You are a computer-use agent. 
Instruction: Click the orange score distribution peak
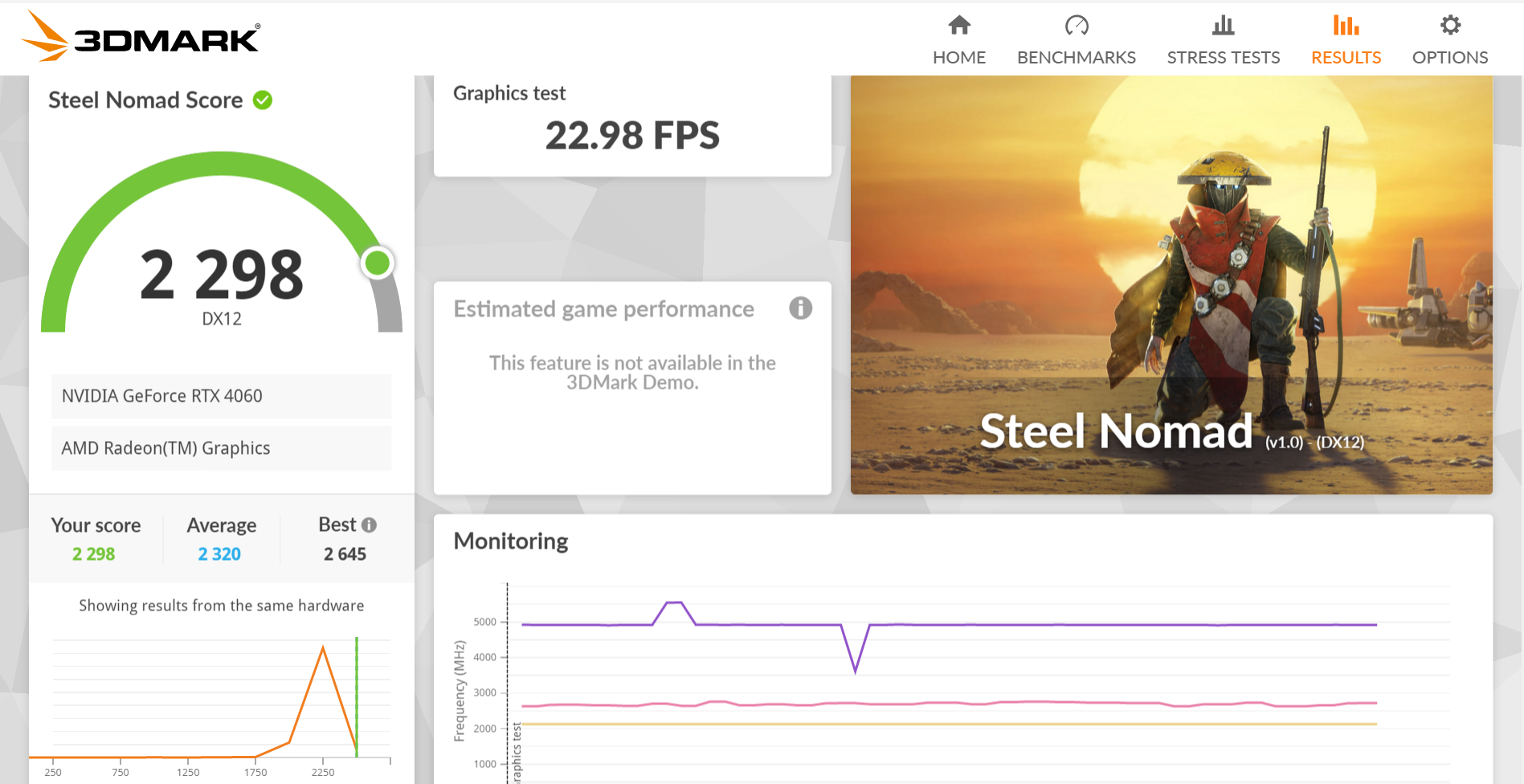(x=323, y=647)
